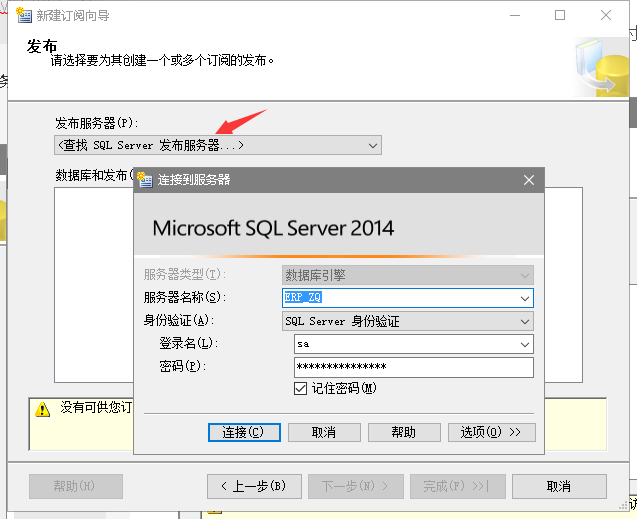Minimize the New Subscription Wizard window
The width and height of the screenshot is (637, 519).
515,15
